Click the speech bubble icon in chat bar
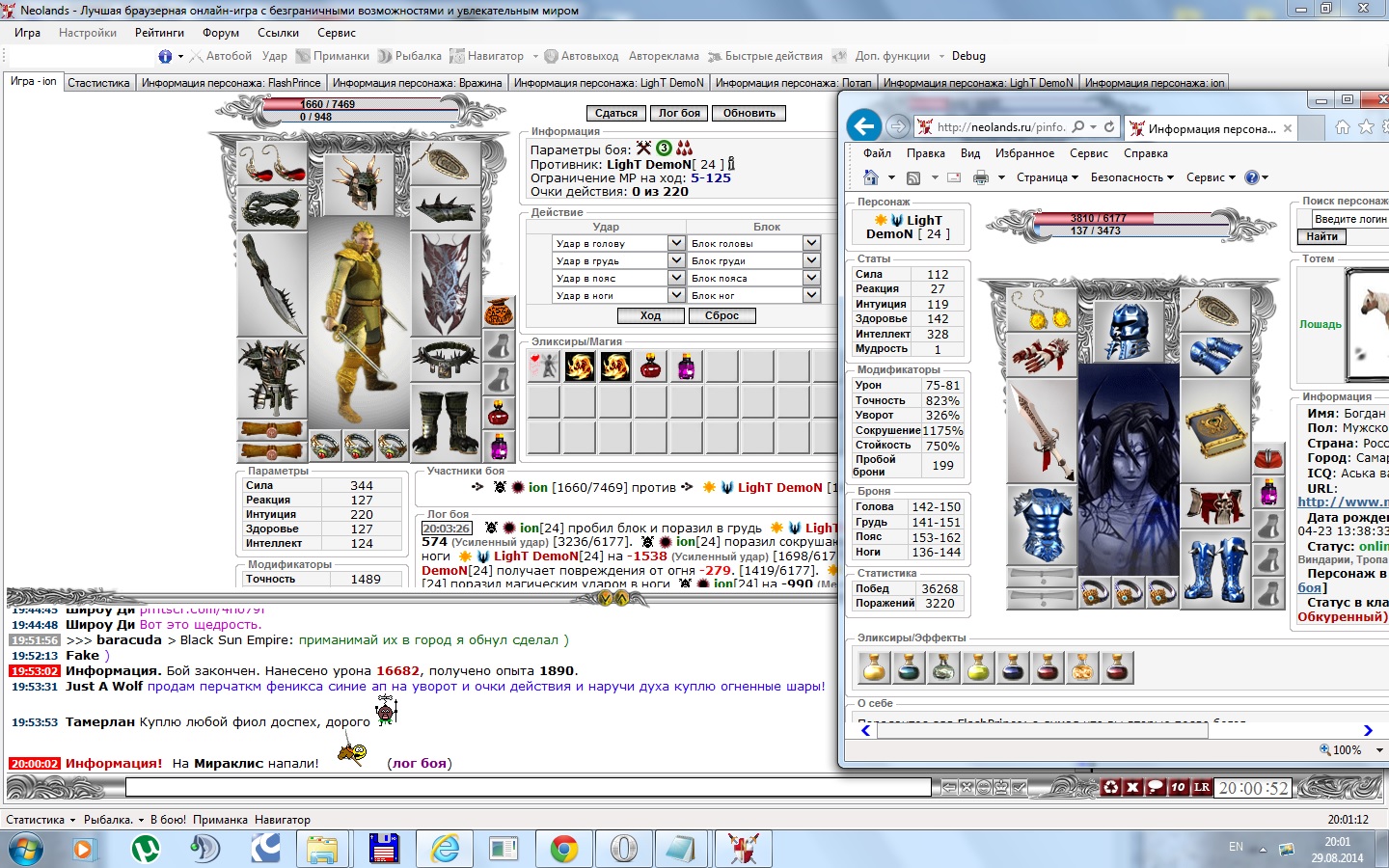The height and width of the screenshot is (868, 1389). click(1155, 787)
